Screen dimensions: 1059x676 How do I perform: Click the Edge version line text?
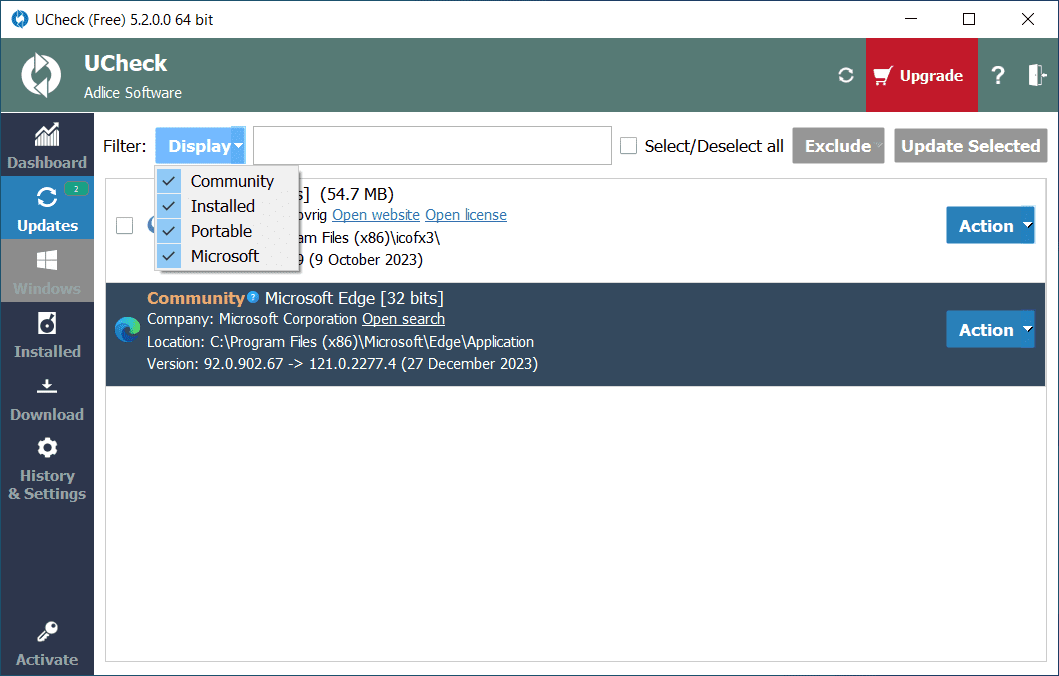coord(342,364)
